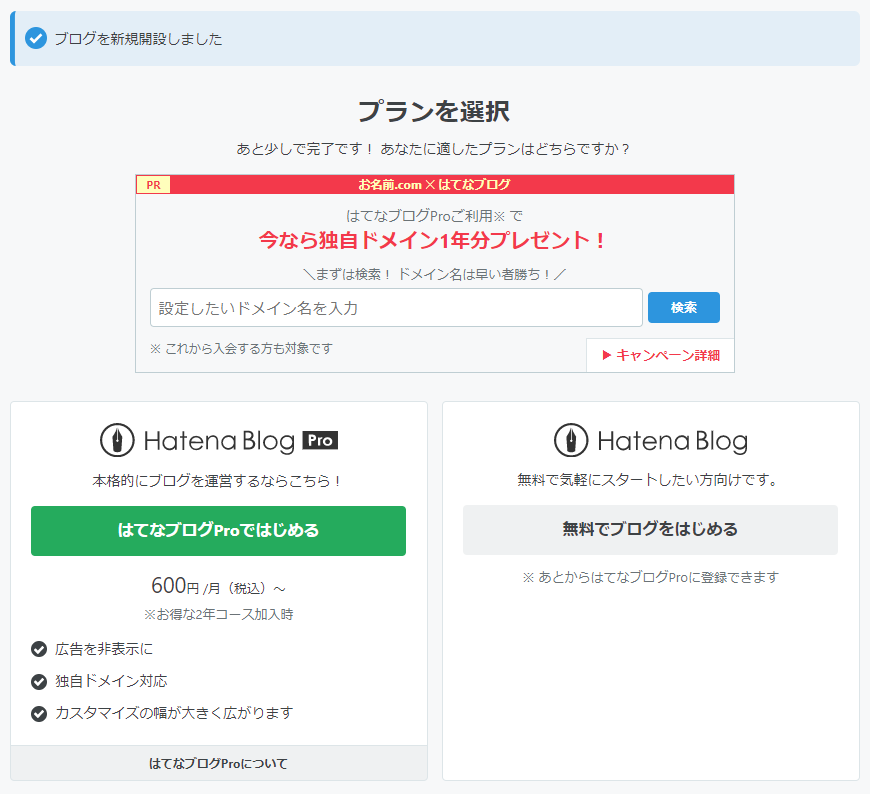Click the ※お得な2年コース加入時 note
The width and height of the screenshot is (870, 794).
click(219, 614)
